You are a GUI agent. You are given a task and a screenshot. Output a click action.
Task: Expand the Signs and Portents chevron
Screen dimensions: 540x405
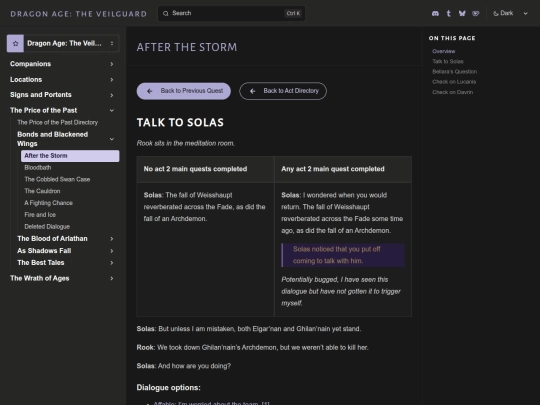[x=112, y=95]
